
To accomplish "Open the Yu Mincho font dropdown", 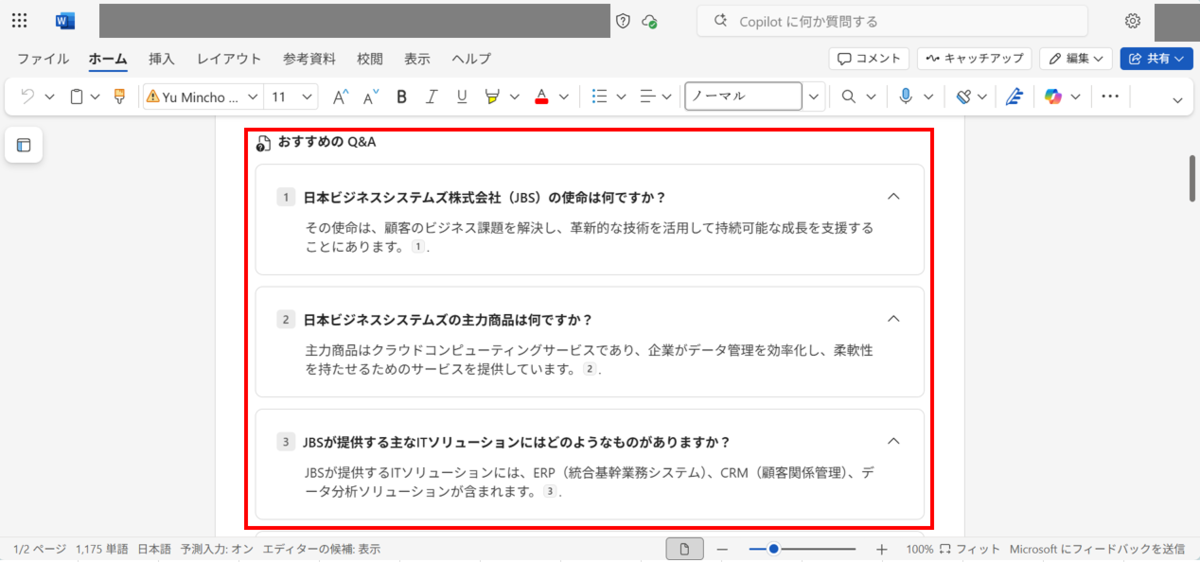I will (x=252, y=97).
